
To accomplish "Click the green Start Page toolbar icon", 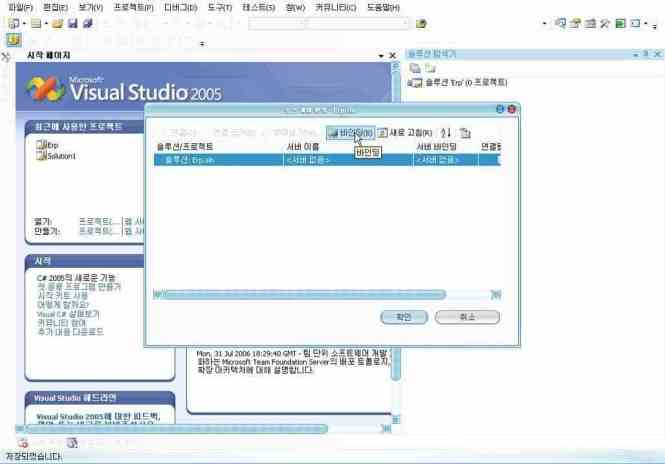I will pyautogui.click(x=620, y=23).
